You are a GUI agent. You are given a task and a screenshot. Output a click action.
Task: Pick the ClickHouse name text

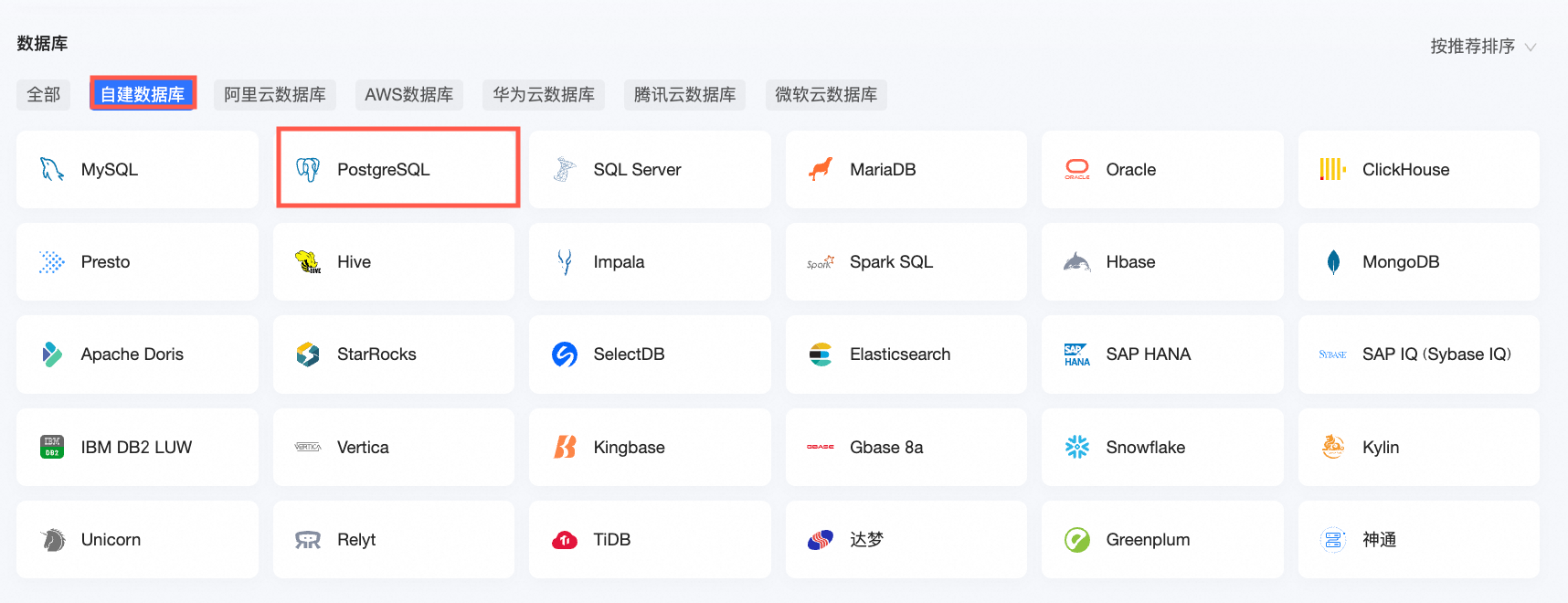click(1406, 169)
